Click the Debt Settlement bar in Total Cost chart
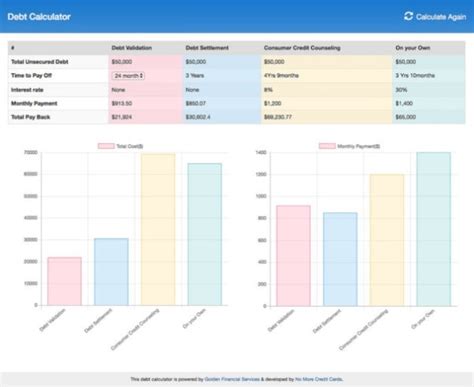474x387 pixels. 111,272
